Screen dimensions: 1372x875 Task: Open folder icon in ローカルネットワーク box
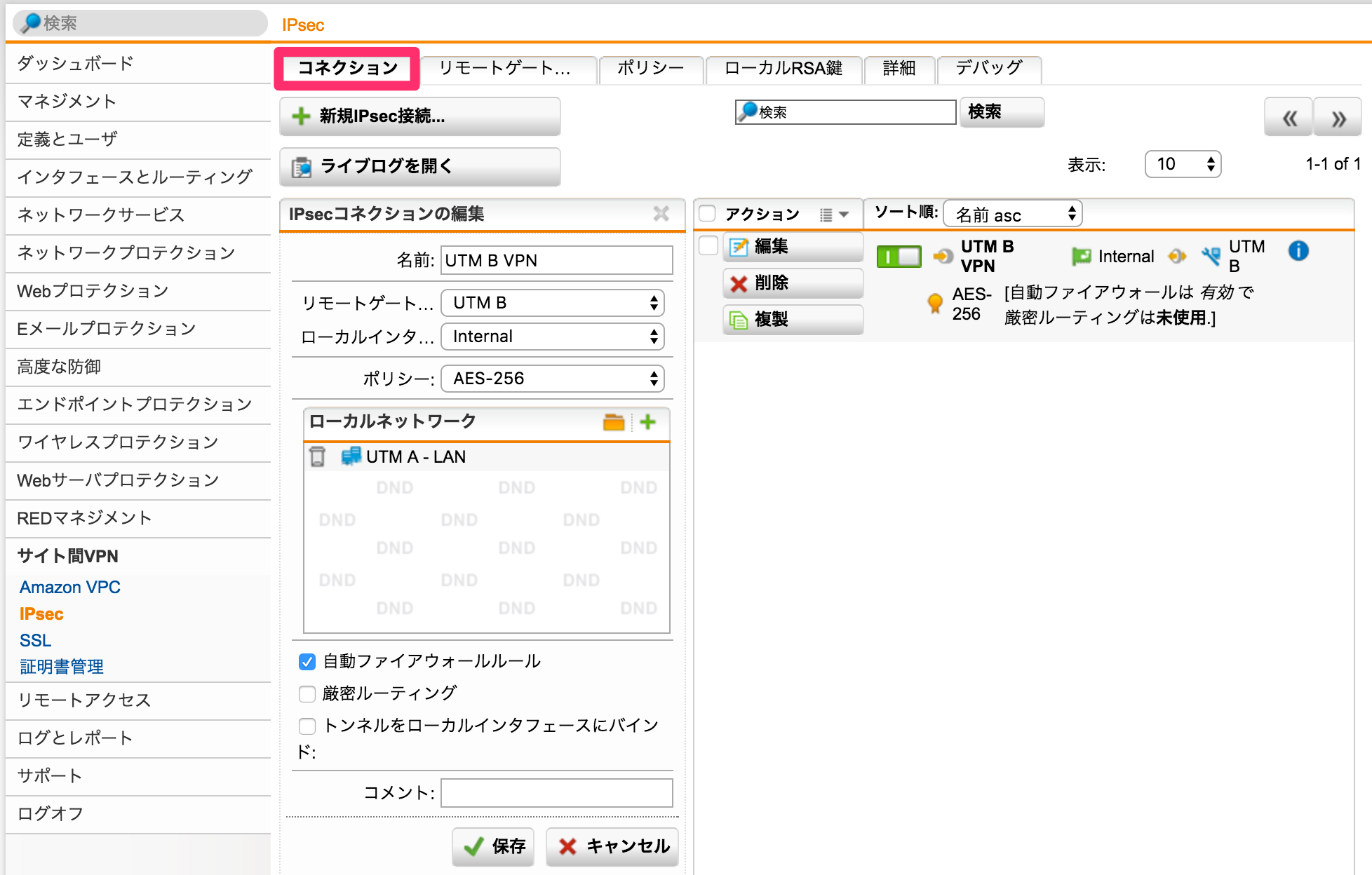(614, 422)
